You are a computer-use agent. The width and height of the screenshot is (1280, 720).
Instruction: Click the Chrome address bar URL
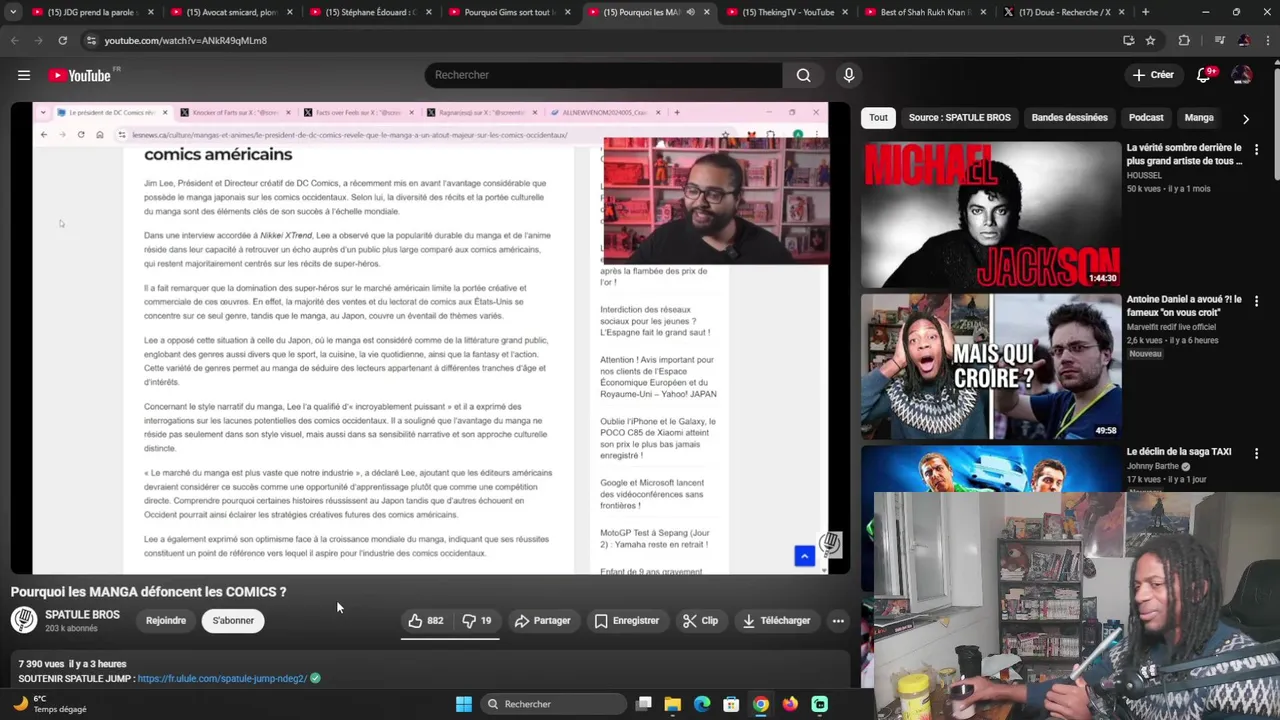(186, 40)
